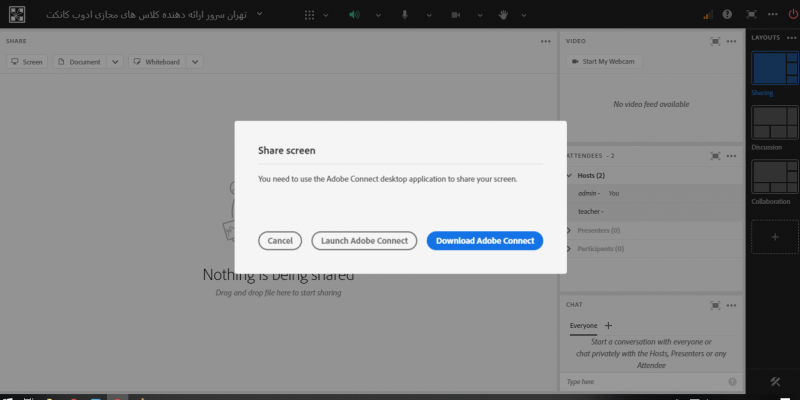Select the Discussion layout thumbnail
The image size is (800, 400).
[x=774, y=123]
